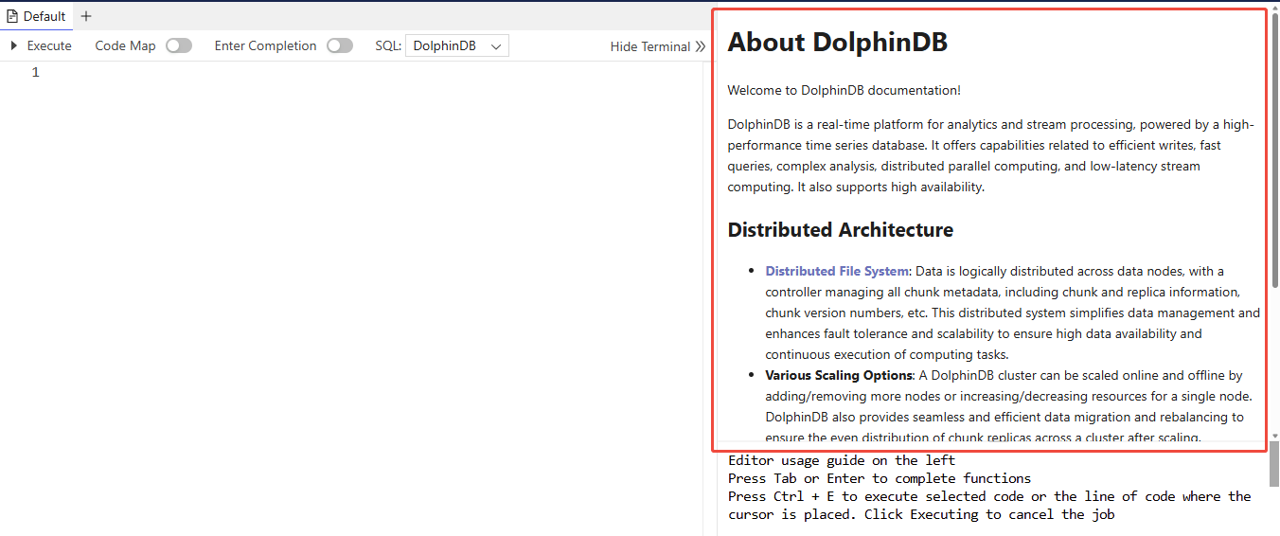The width and height of the screenshot is (1280, 536).
Task: Open the SQL dialect dropdown
Action: click(x=456, y=46)
